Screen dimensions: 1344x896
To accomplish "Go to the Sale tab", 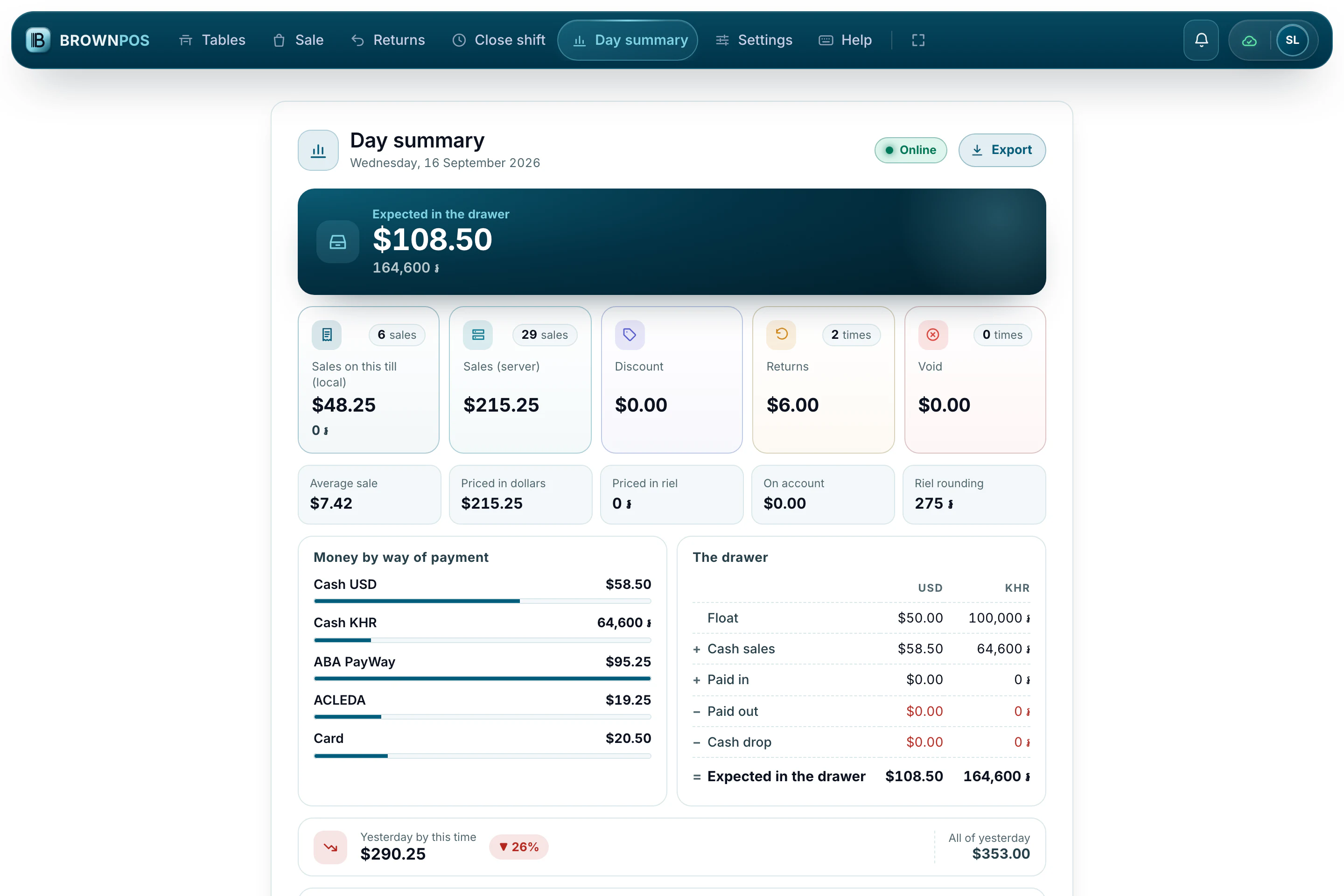I will coord(298,40).
